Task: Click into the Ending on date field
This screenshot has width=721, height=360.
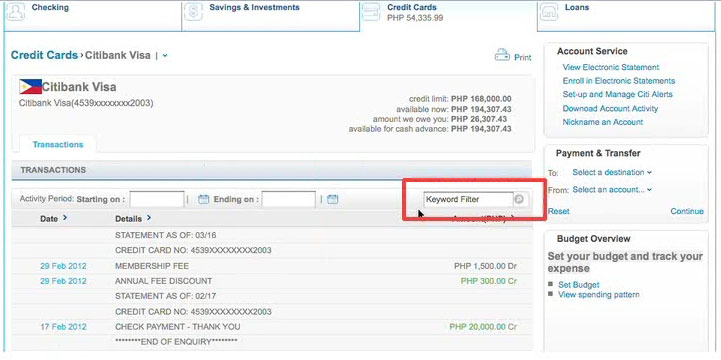Action: pos(289,200)
